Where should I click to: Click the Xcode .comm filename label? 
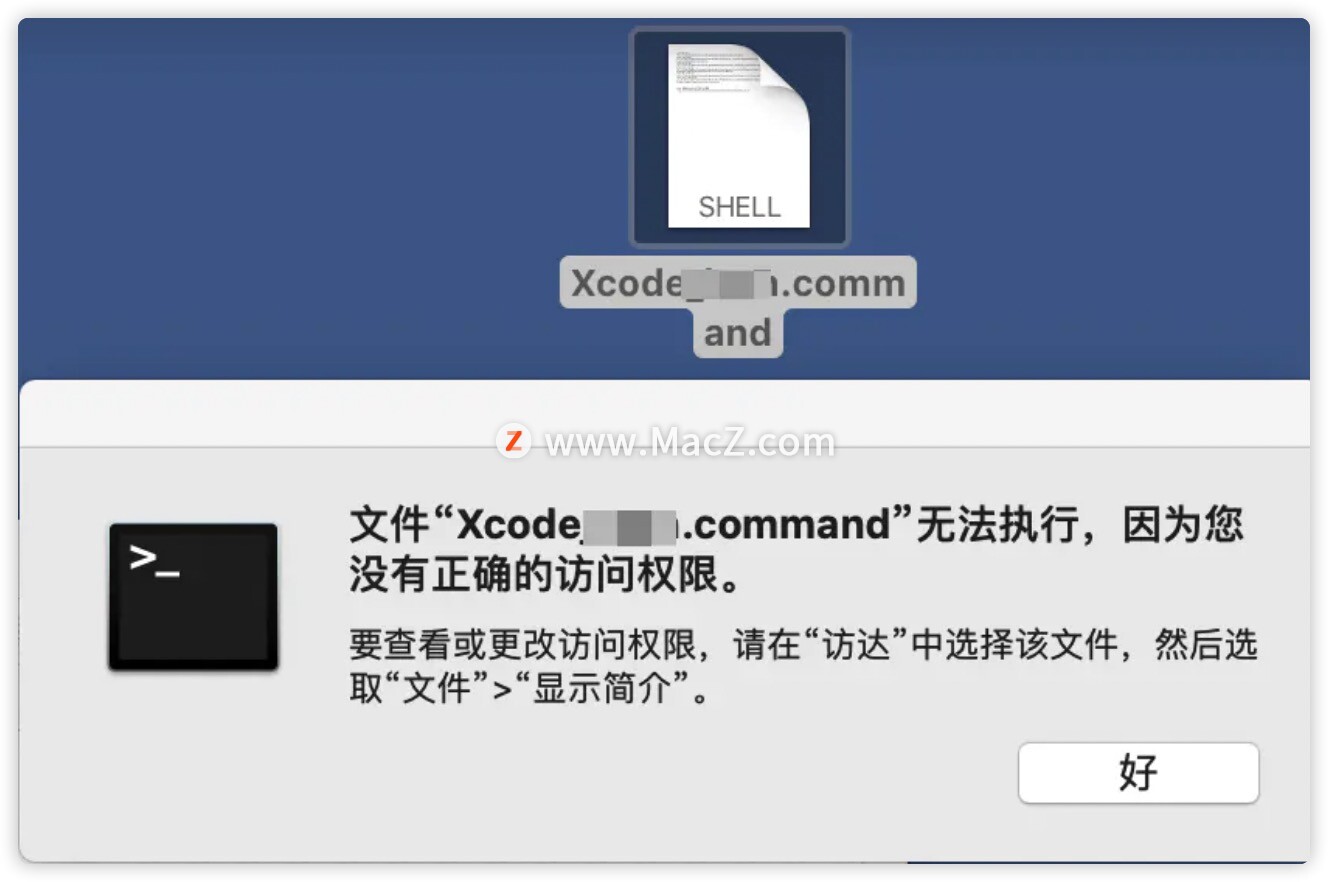[x=738, y=283]
